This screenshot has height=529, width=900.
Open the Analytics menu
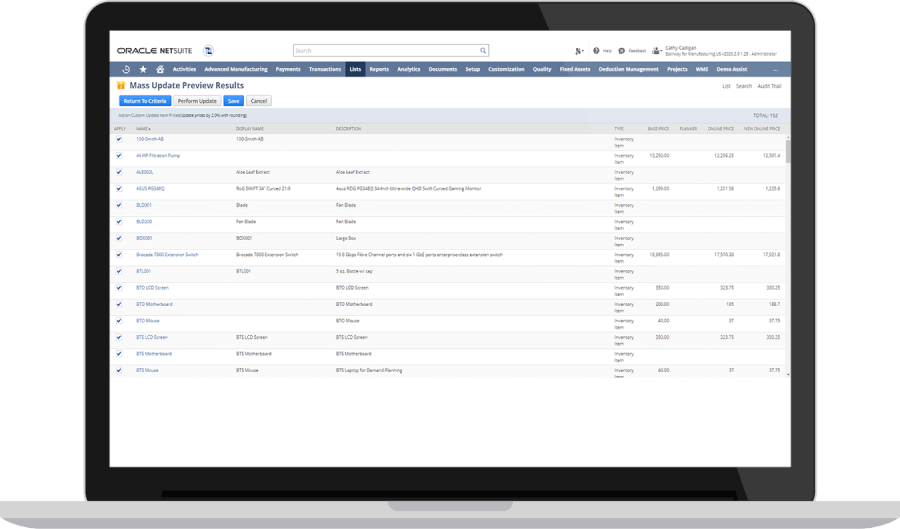(409, 69)
